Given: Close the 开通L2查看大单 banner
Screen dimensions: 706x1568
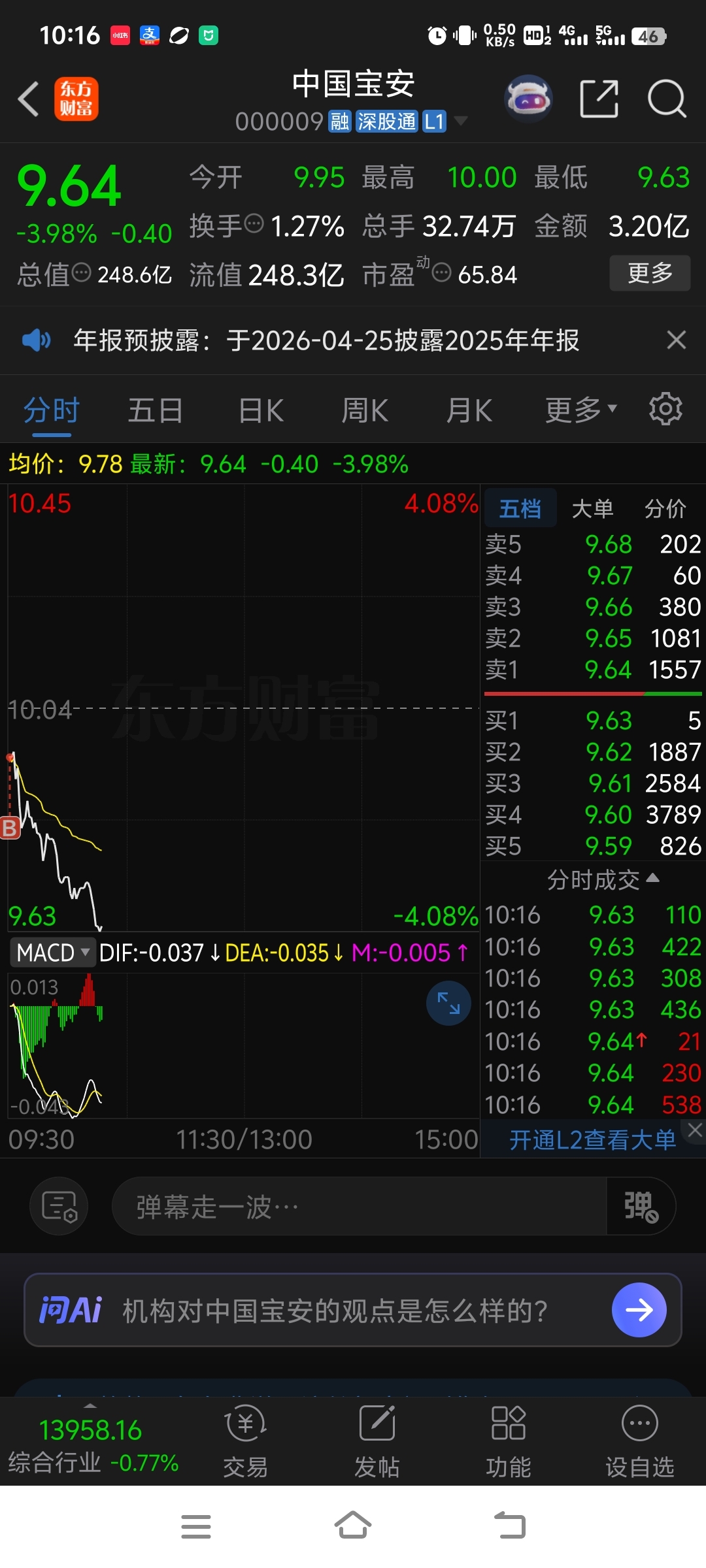Looking at the screenshot, I should click(x=694, y=1130).
